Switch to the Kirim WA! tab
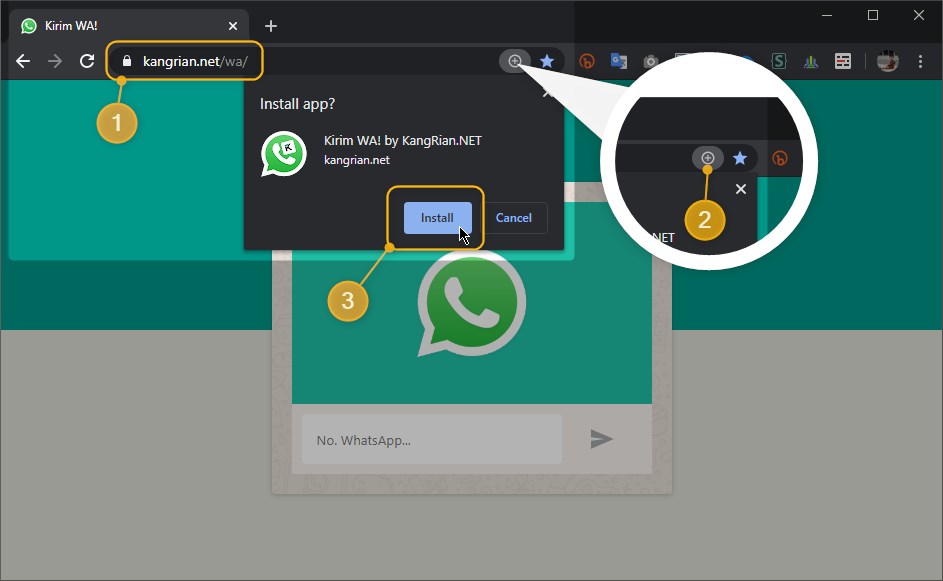The height and width of the screenshot is (581, 943). tap(129, 26)
